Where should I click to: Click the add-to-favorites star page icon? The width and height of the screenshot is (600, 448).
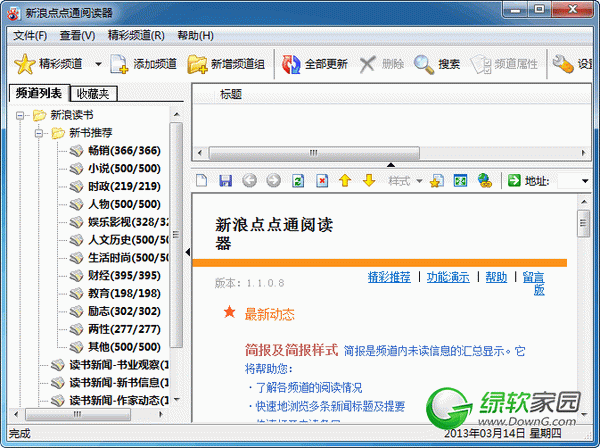437,181
